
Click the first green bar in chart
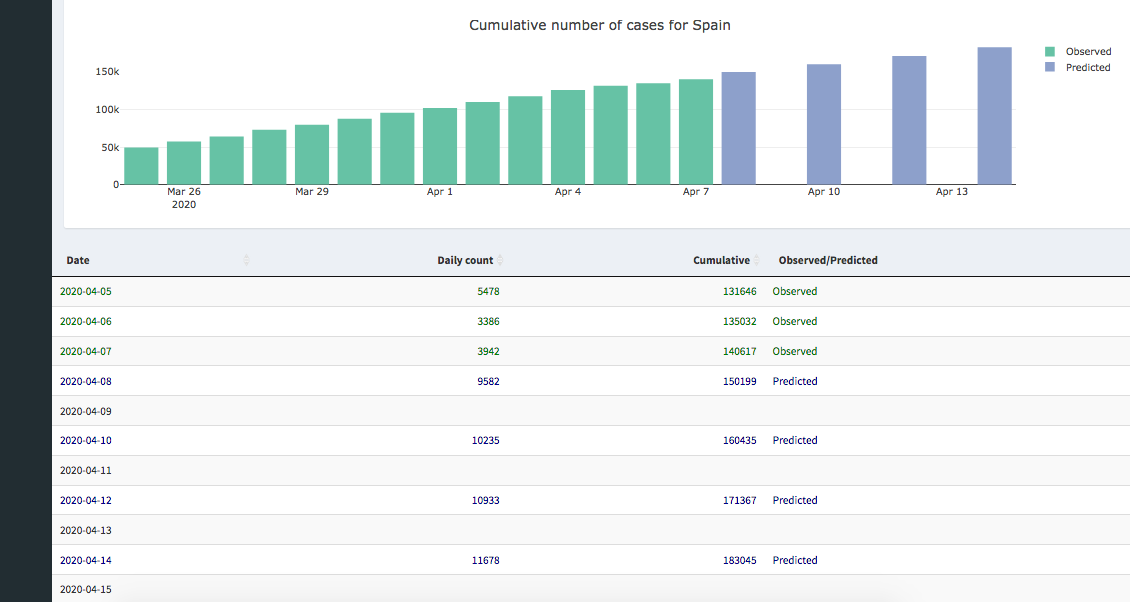point(141,165)
